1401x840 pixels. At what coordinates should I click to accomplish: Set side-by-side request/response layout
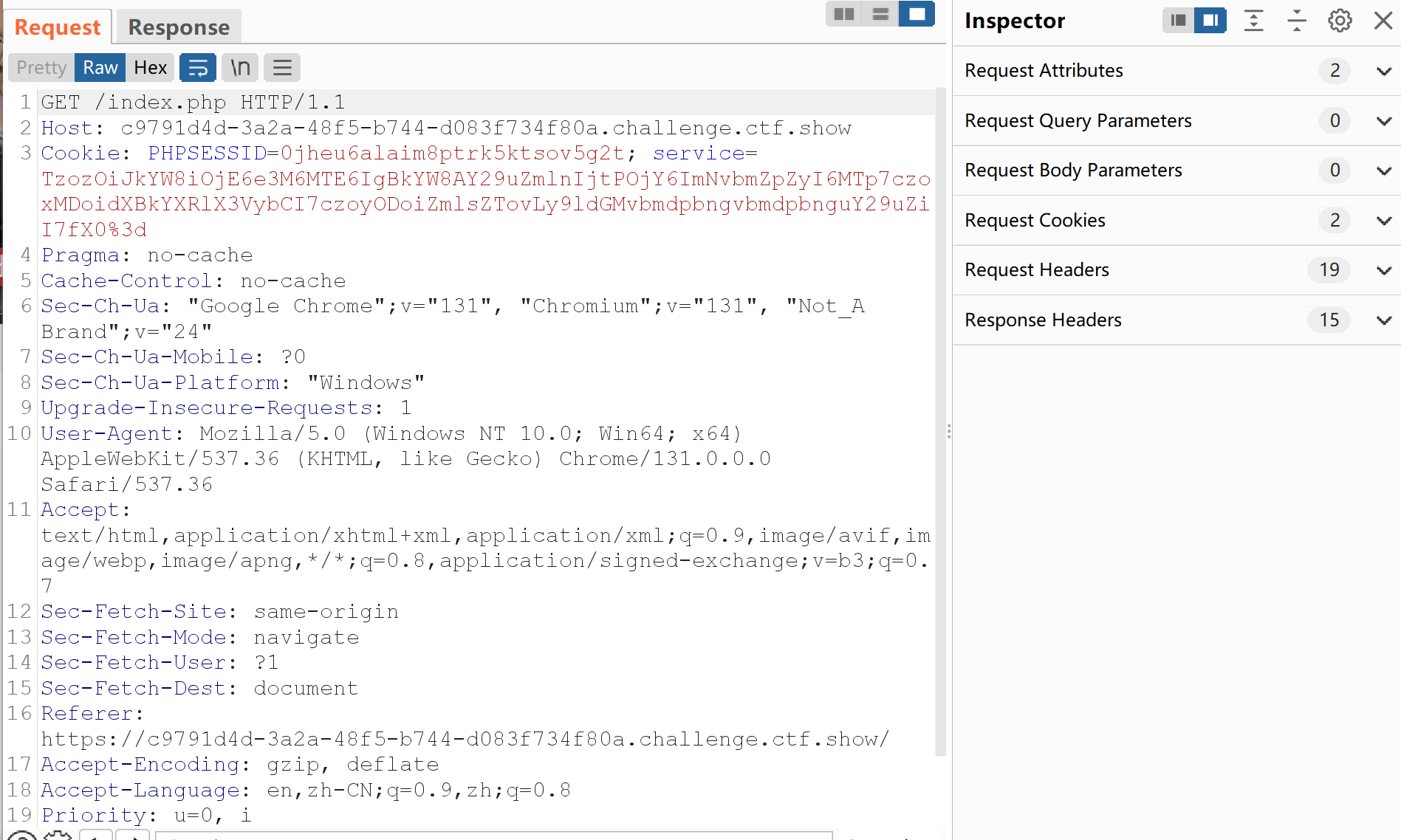[x=843, y=14]
